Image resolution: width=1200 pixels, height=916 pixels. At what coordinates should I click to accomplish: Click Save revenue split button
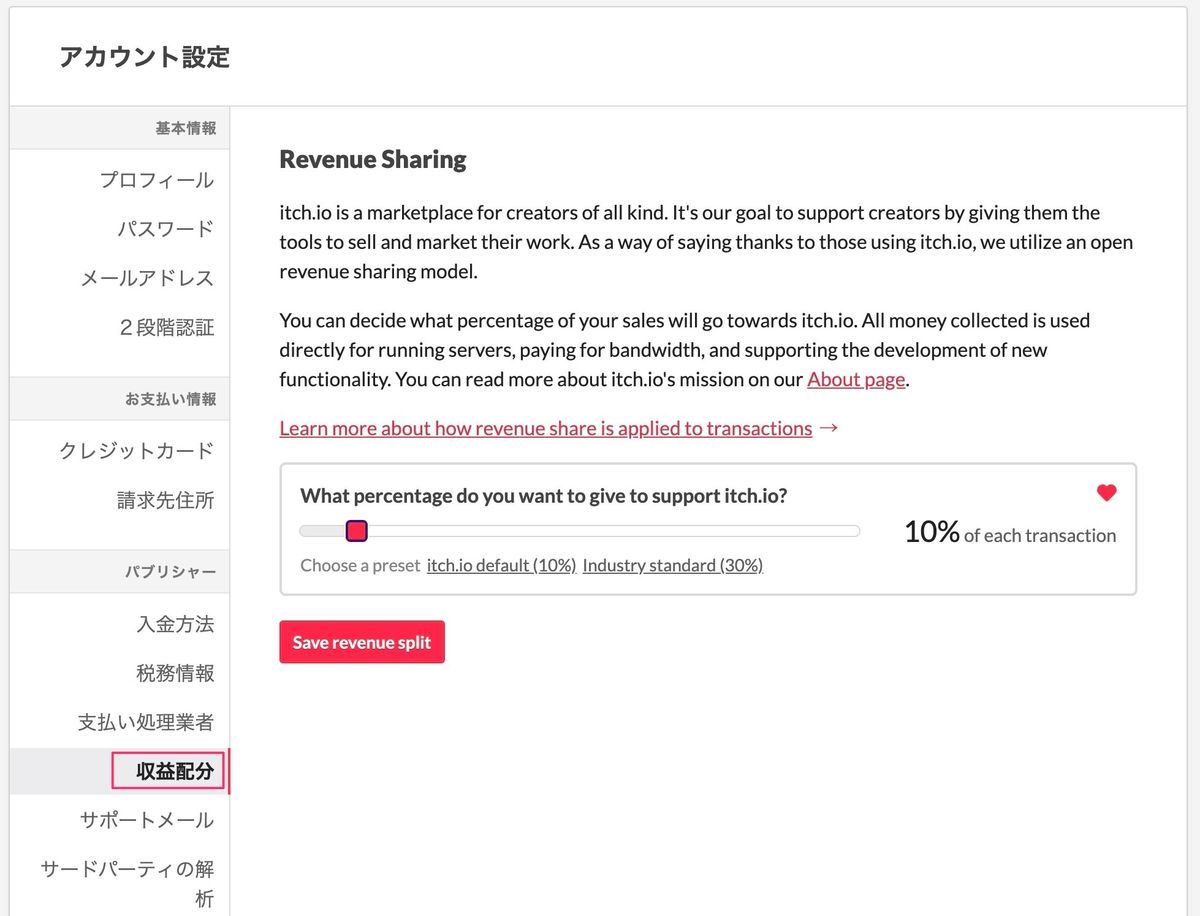[362, 642]
